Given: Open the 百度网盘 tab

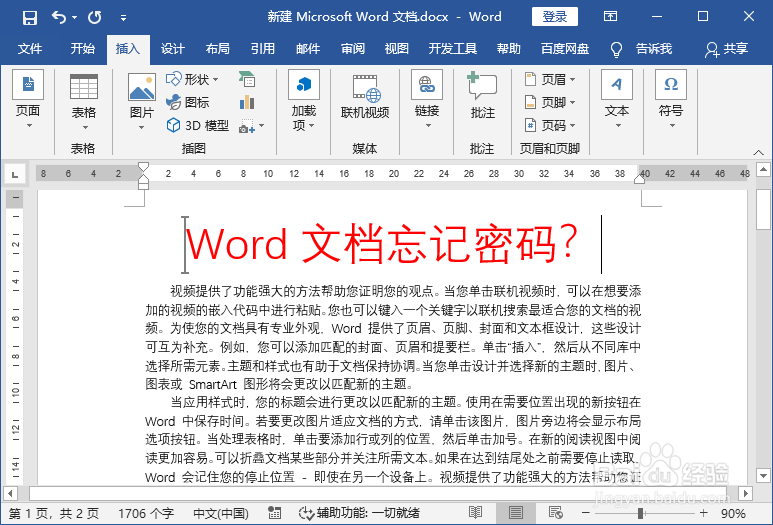Looking at the screenshot, I should [x=565, y=49].
